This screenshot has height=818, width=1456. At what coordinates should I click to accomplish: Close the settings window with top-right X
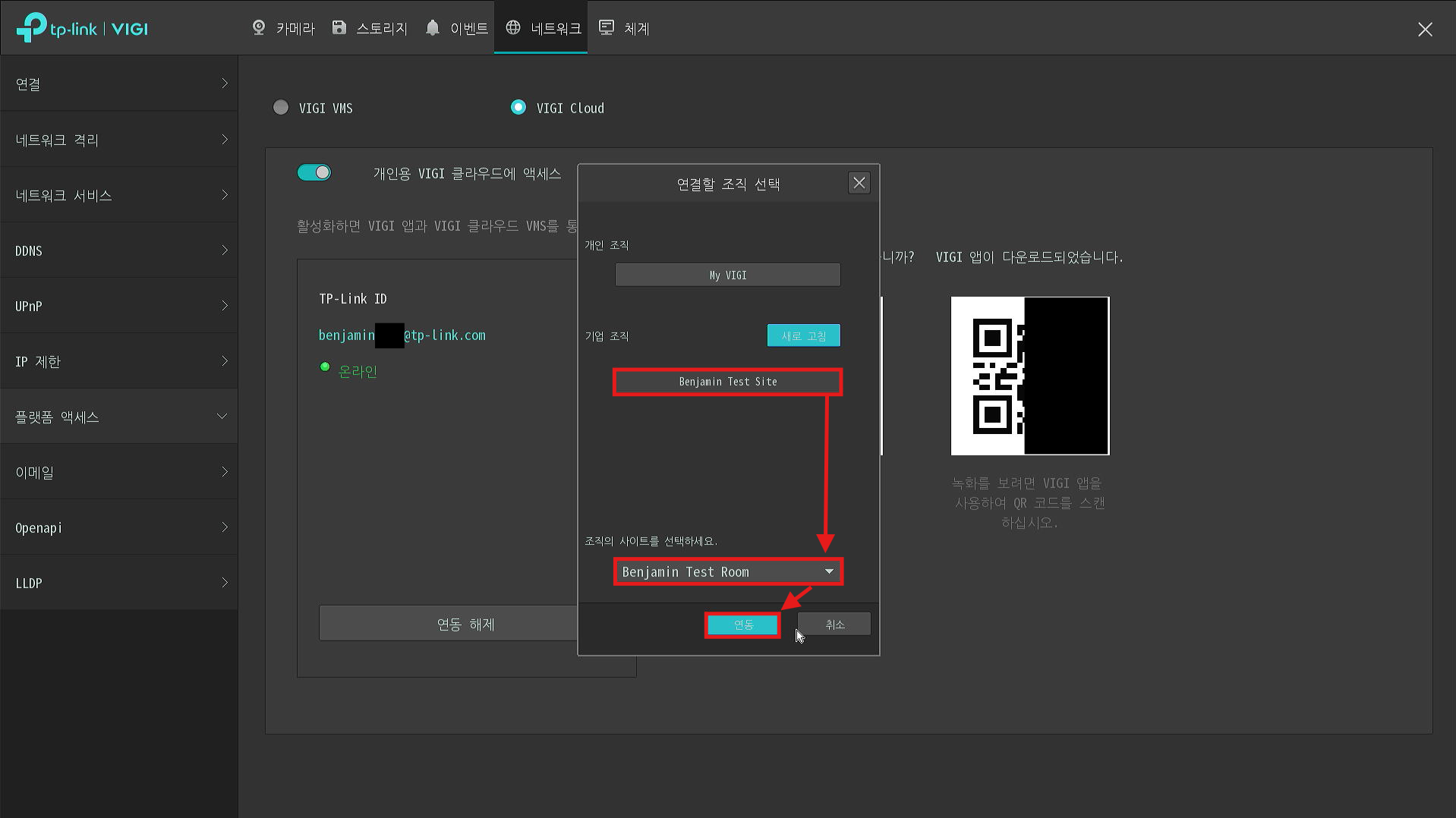[x=1425, y=29]
